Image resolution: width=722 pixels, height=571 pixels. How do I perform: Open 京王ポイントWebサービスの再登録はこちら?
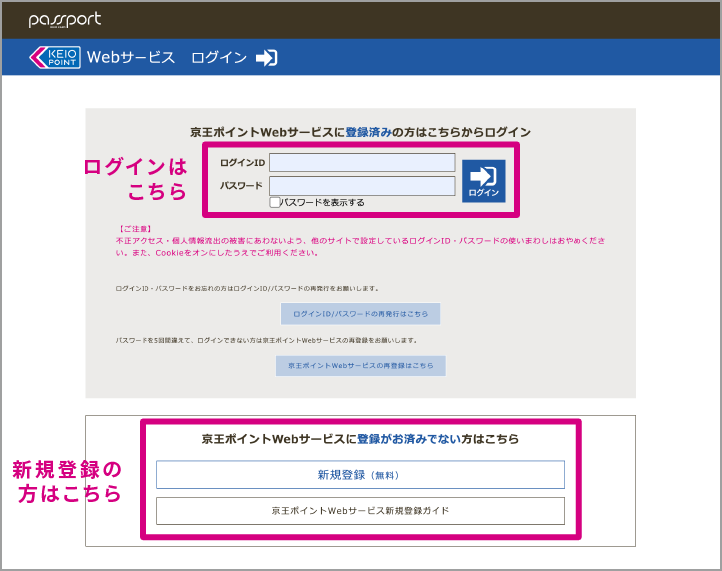pos(360,366)
